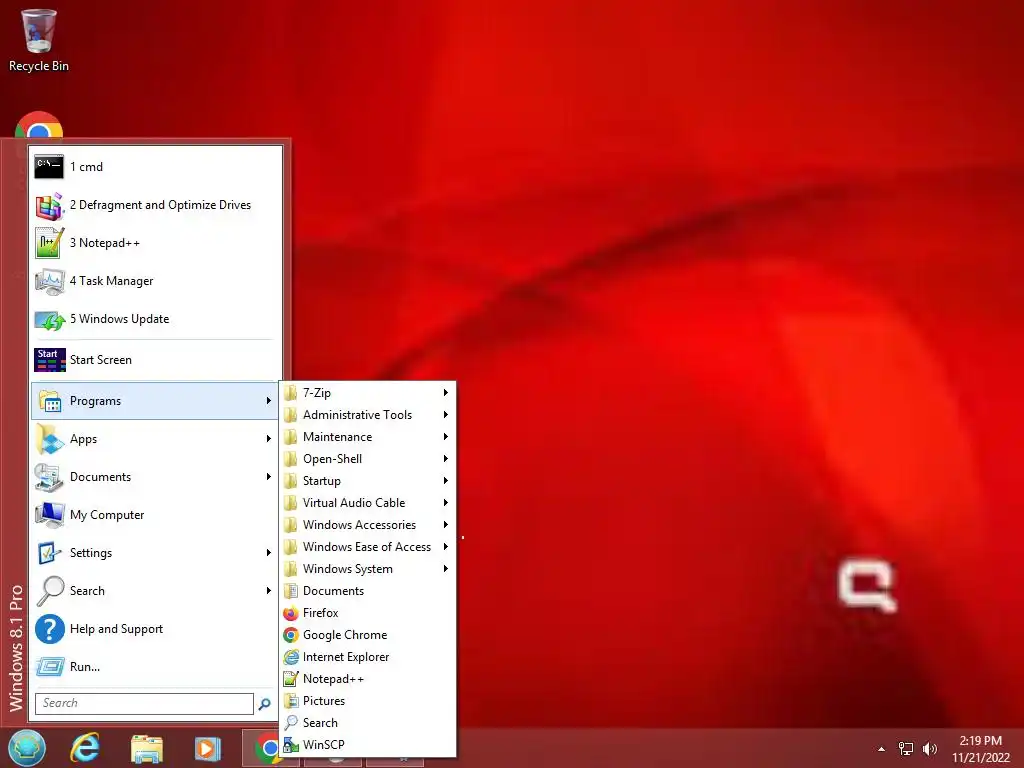Click the Windows Accessories folder label
Image resolution: width=1024 pixels, height=768 pixels.
[359, 525]
